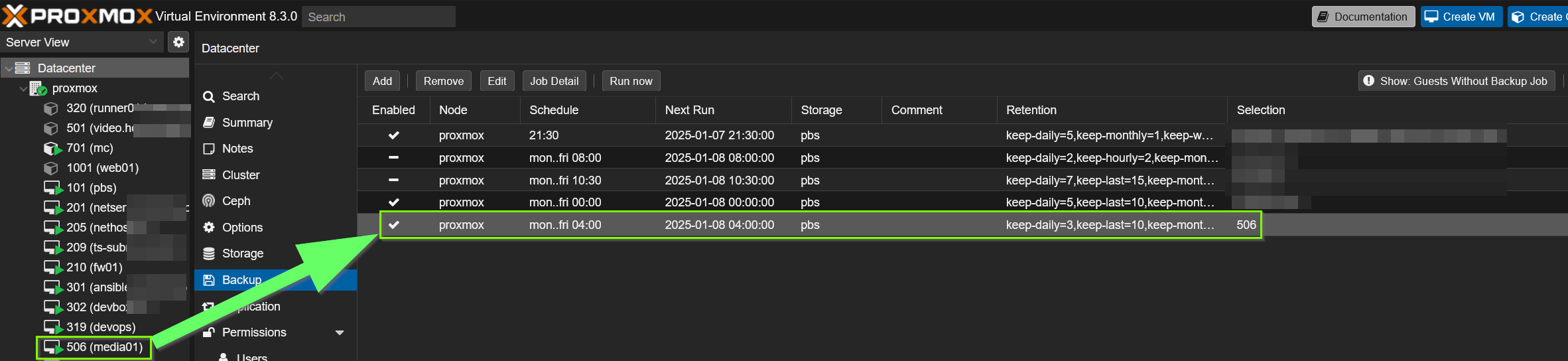
Task: Click the Remove button
Action: tap(444, 81)
